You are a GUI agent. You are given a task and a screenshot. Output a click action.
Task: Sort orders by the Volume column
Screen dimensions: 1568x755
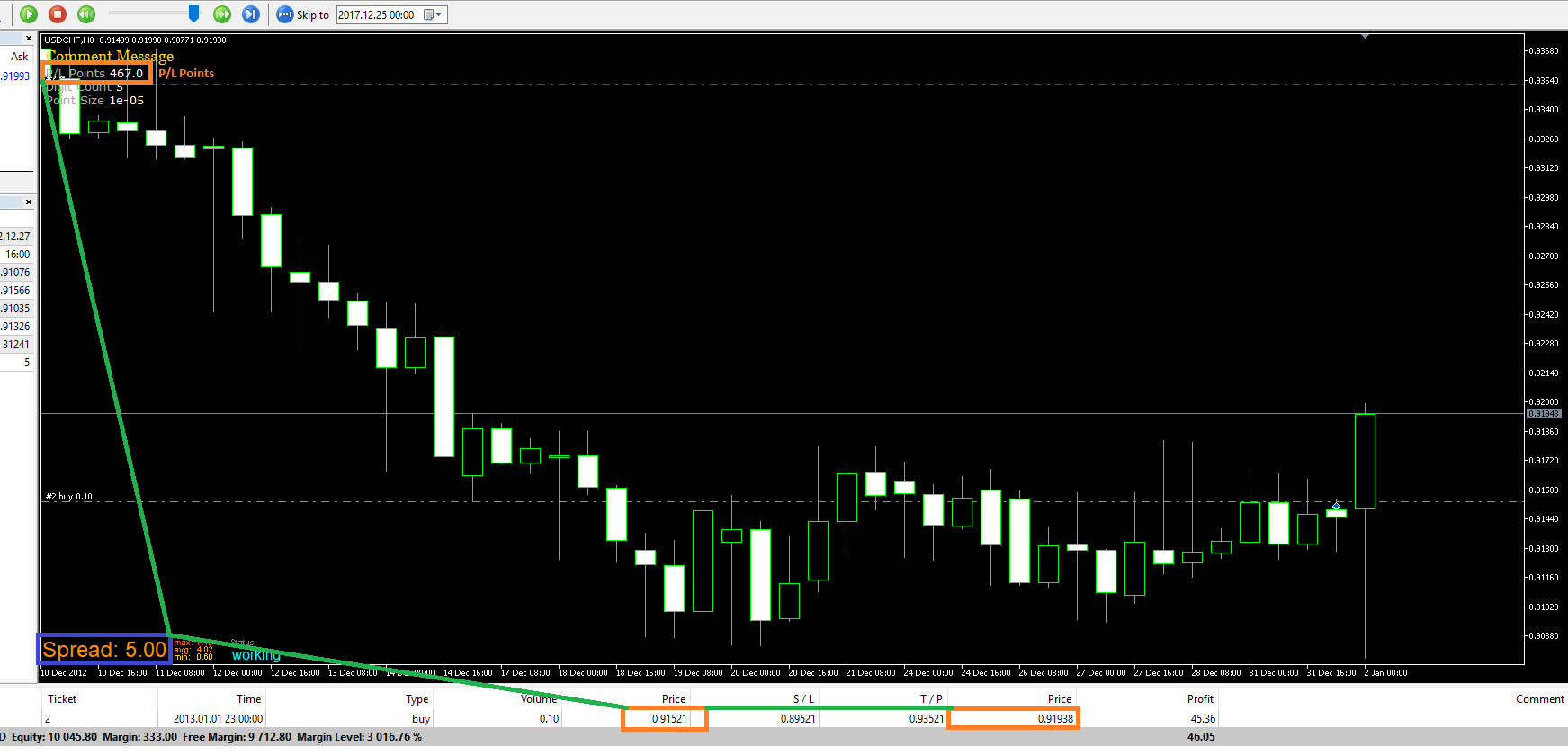538,699
